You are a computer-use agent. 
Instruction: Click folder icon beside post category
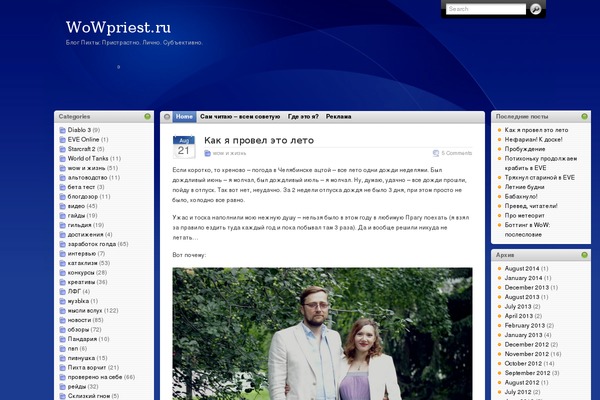coord(207,153)
